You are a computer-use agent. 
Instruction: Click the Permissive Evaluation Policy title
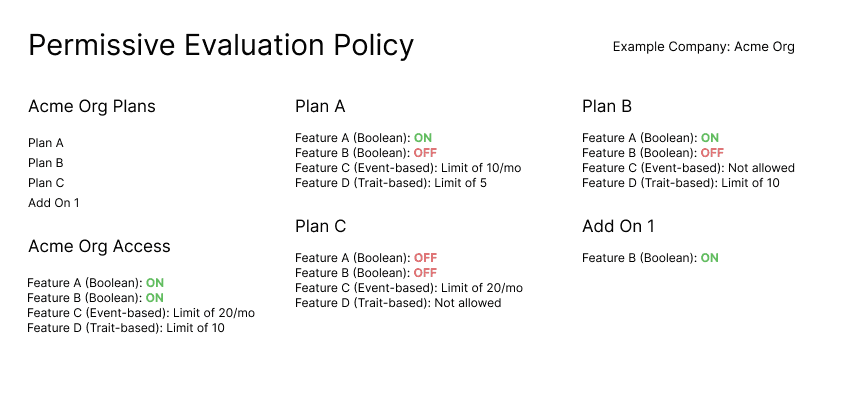coord(220,46)
